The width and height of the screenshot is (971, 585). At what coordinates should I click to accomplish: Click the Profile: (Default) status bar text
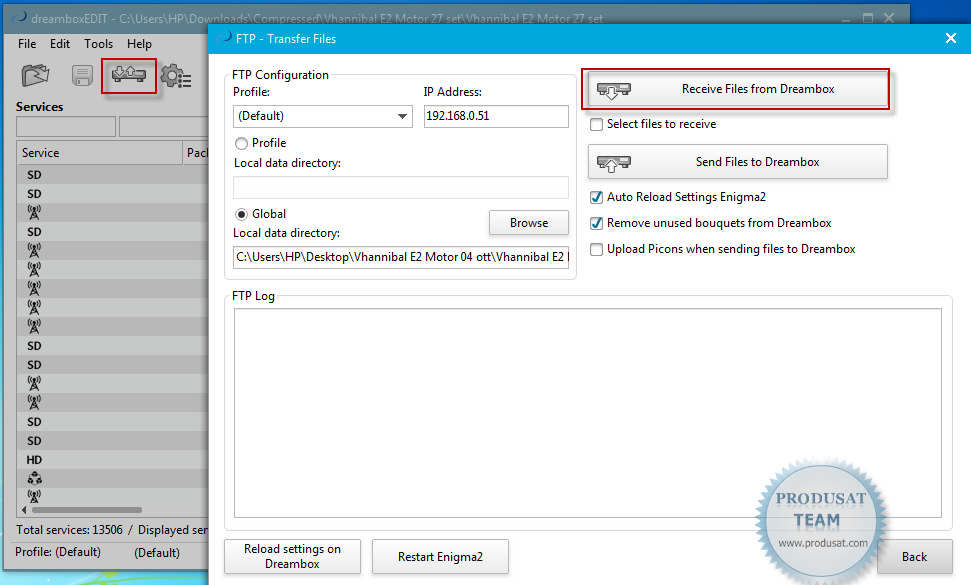point(58,552)
